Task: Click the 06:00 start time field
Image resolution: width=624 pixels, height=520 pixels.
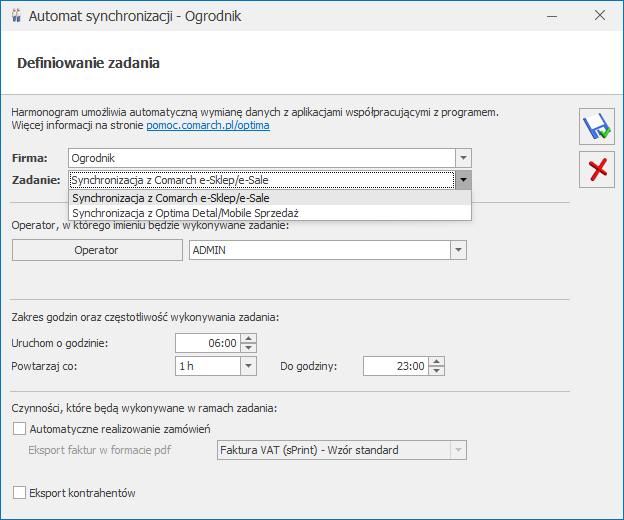Action: 208,343
